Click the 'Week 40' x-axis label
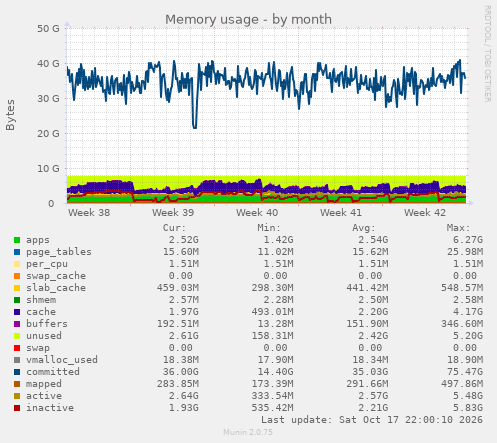Screen dimensions: 497x443 click(x=257, y=213)
